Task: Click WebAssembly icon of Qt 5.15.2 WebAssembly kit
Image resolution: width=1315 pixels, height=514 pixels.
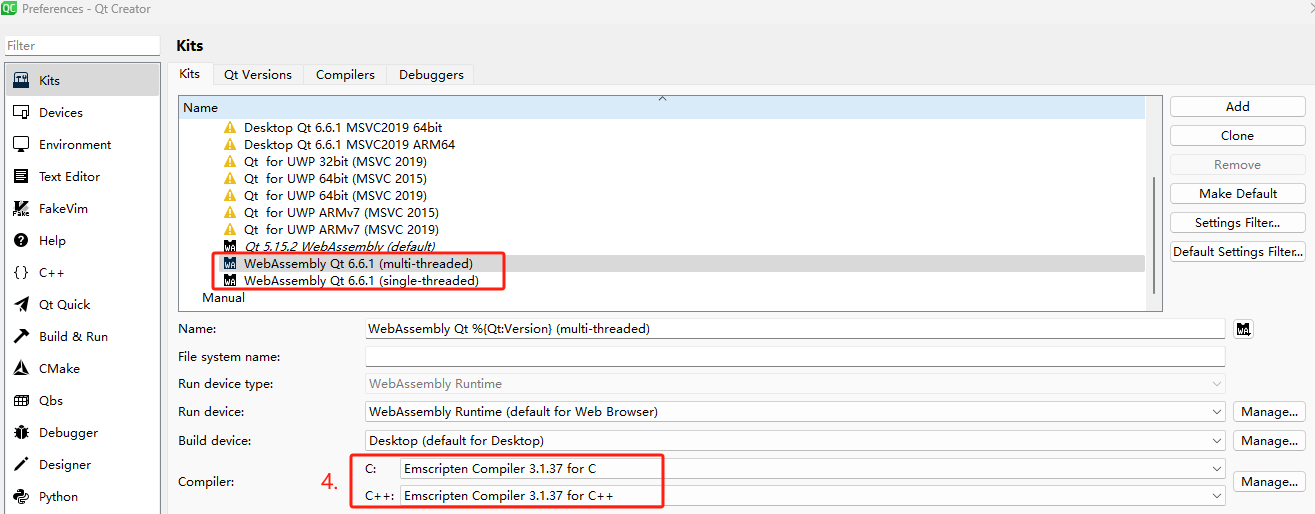Action: coord(230,247)
